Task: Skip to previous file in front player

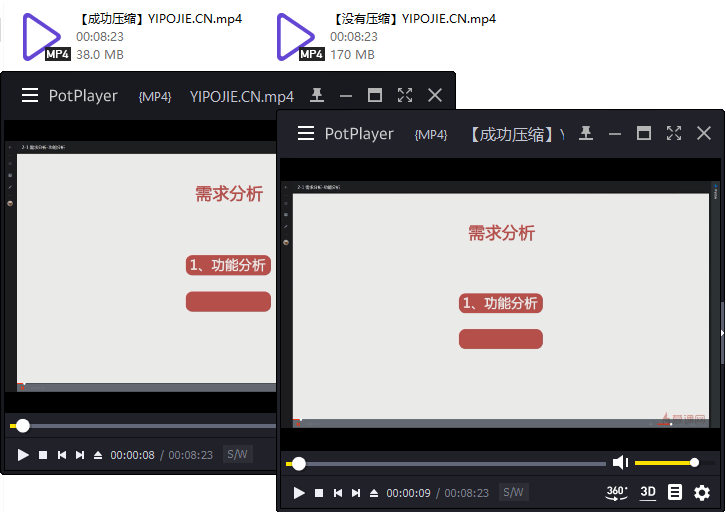Action: 338,493
